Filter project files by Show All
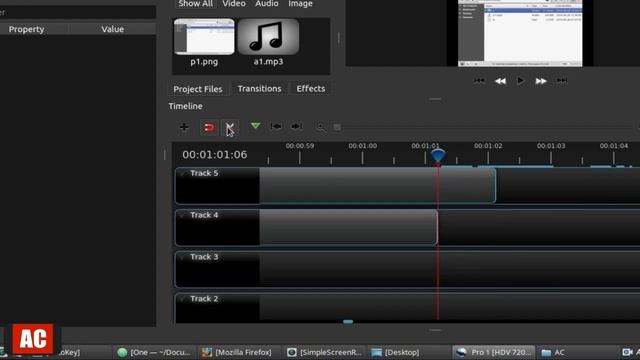The height and width of the screenshot is (360, 640). click(x=195, y=4)
